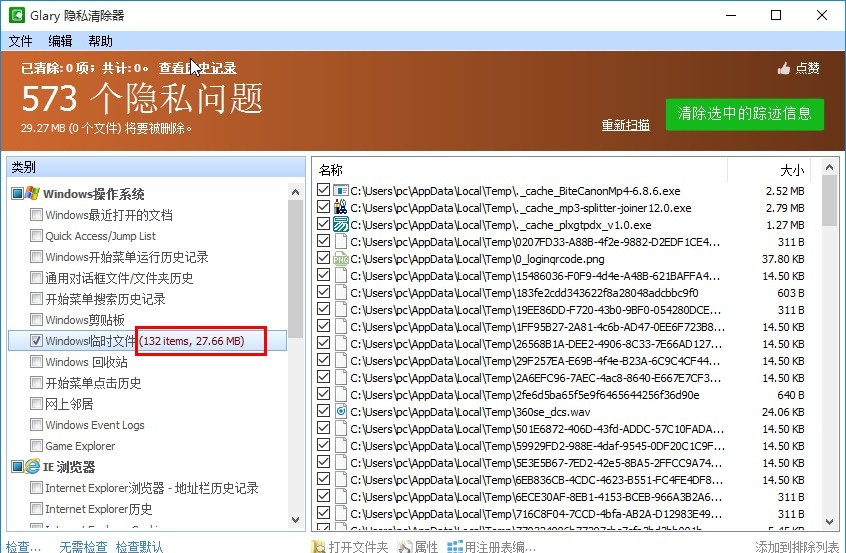The height and width of the screenshot is (553, 846).
Task: Click 清除选中的踪迹信息 green button
Action: click(x=745, y=114)
